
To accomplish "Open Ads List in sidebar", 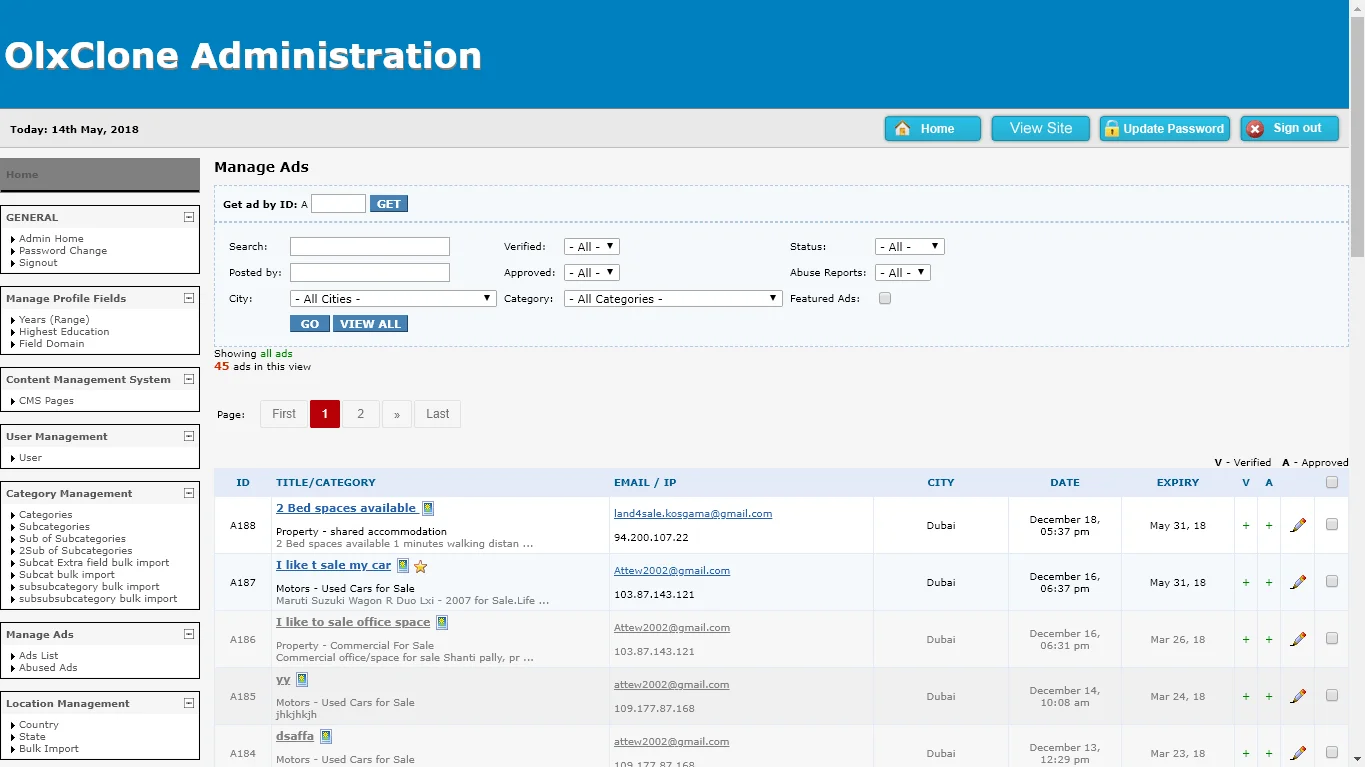I will pos(39,656).
